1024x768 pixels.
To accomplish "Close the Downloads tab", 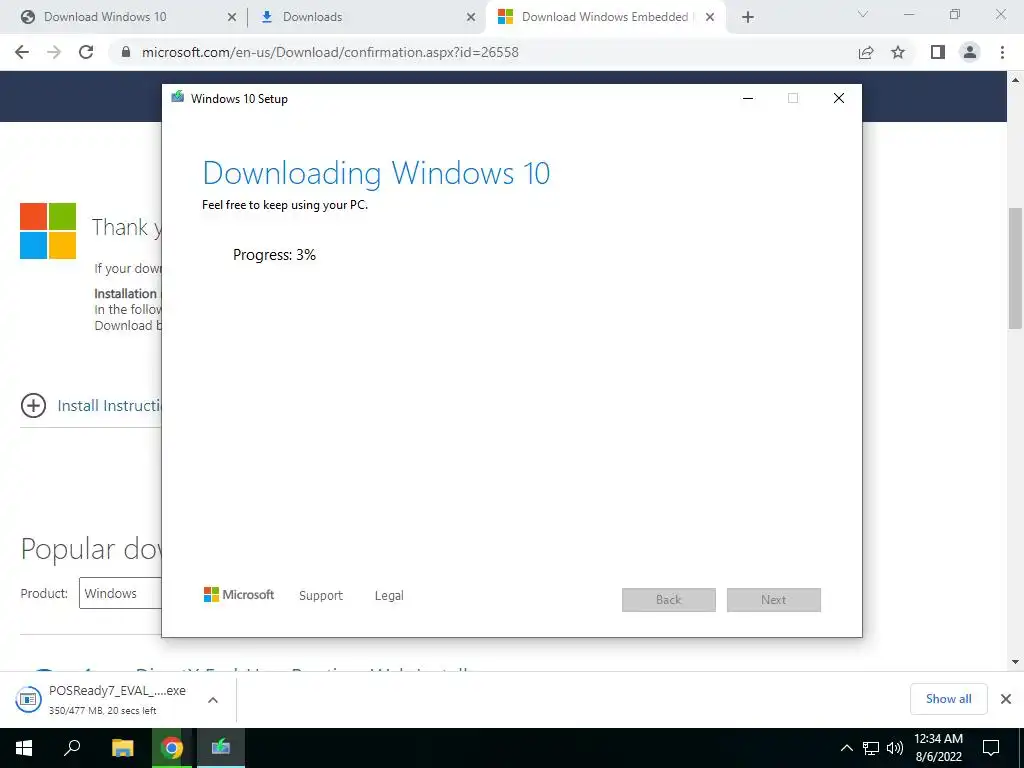I will click(470, 17).
